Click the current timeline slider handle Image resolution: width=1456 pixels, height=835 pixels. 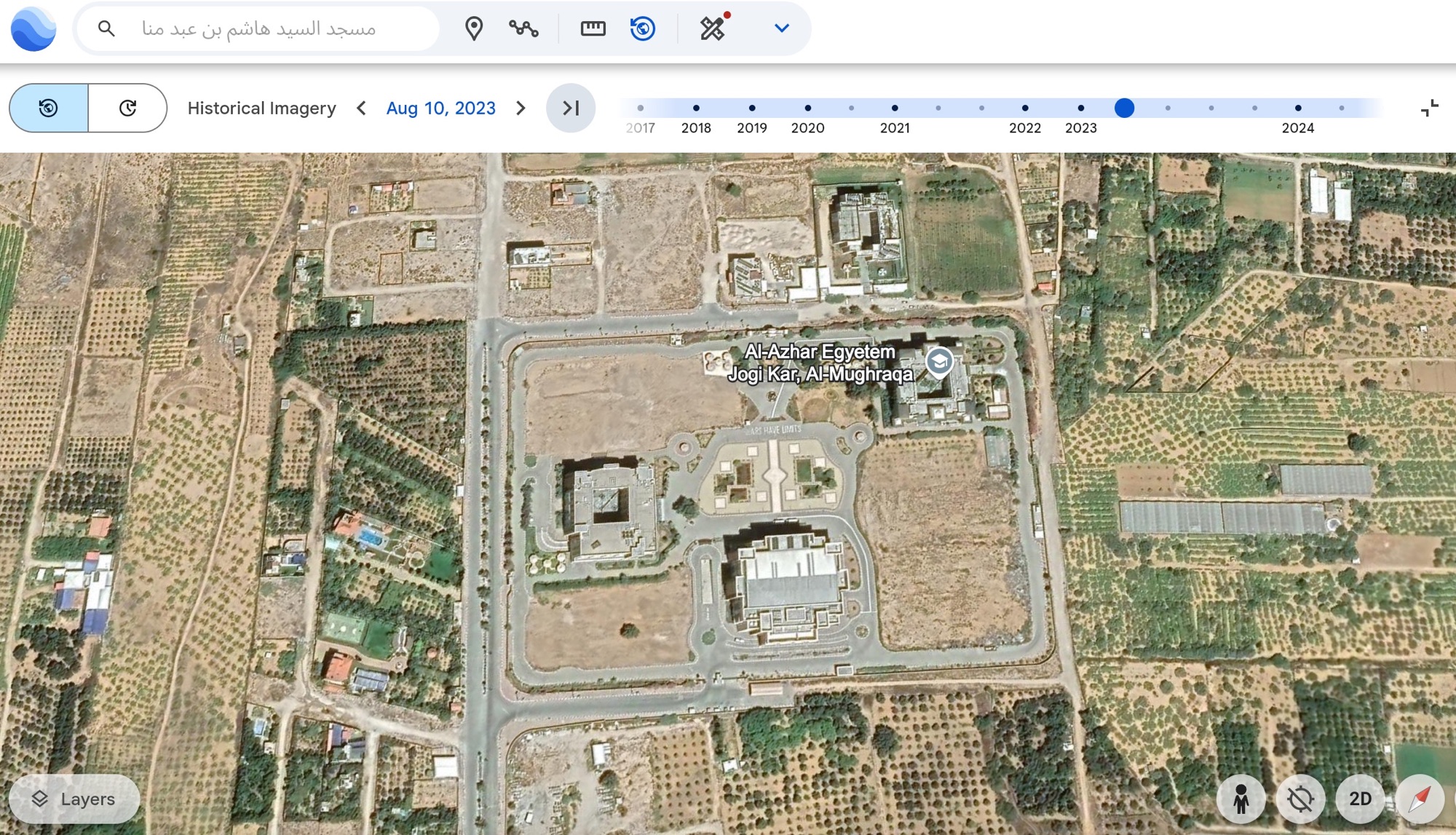point(1124,108)
